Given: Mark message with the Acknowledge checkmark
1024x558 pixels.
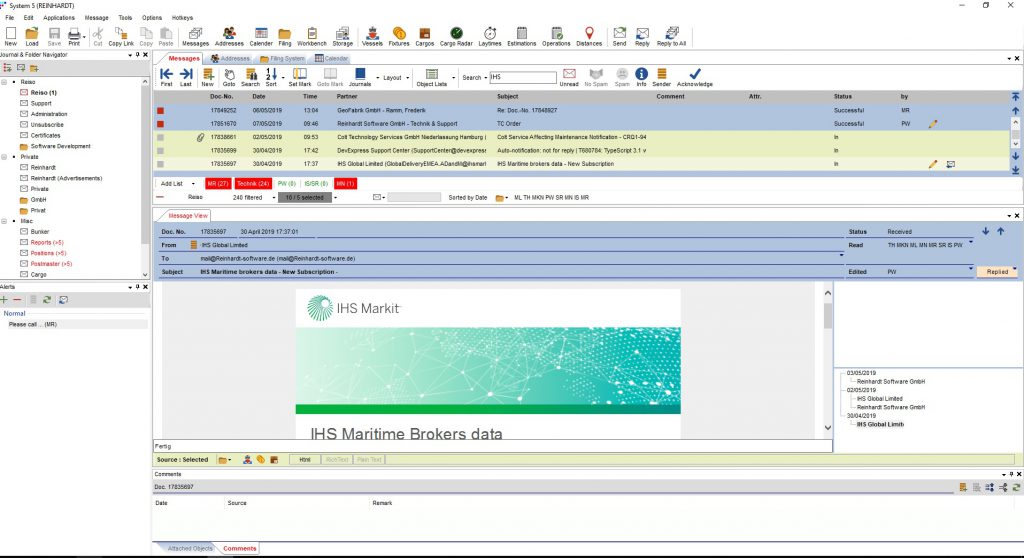Looking at the screenshot, I should (695, 77).
